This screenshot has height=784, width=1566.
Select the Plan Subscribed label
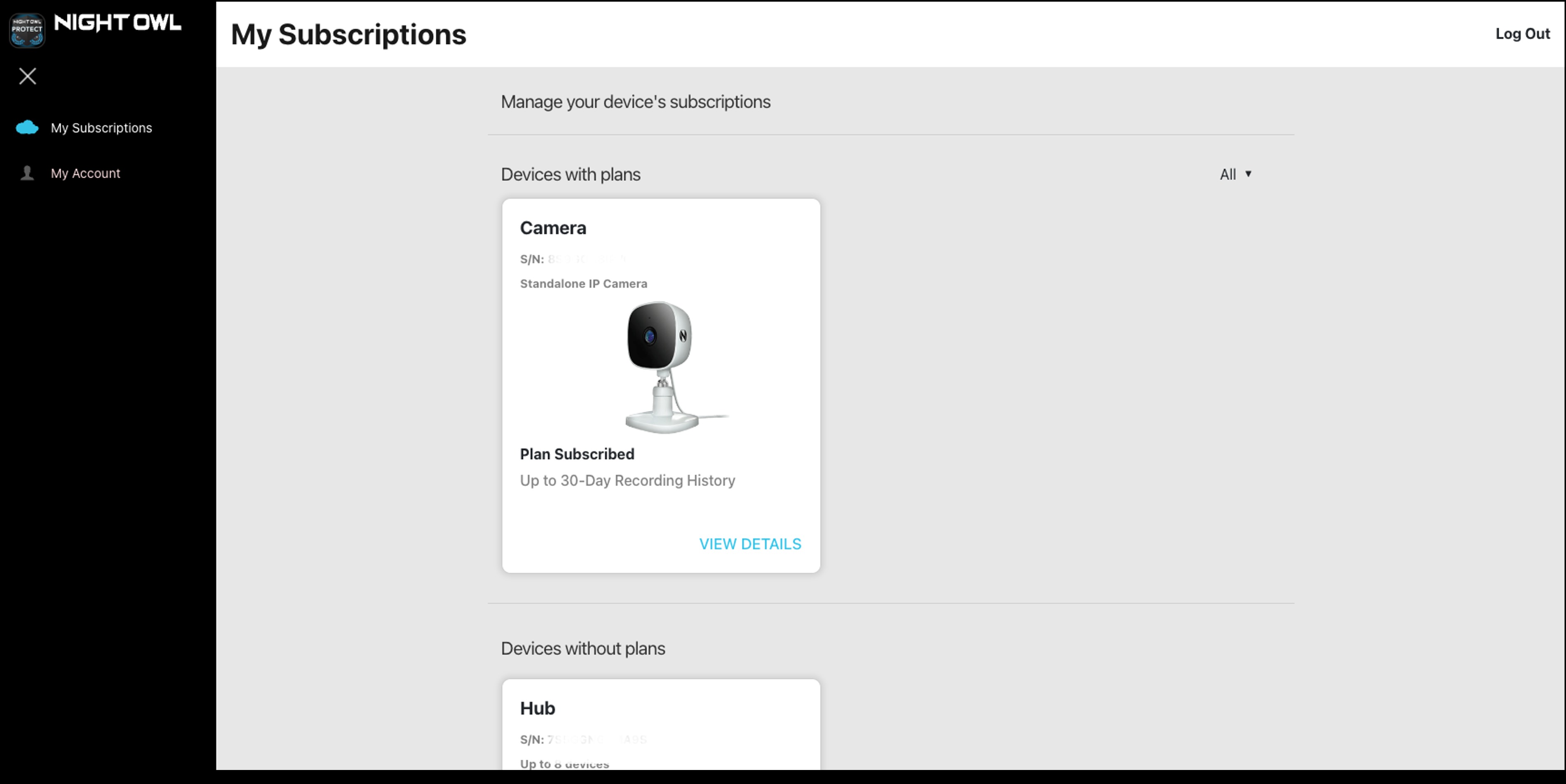click(577, 454)
